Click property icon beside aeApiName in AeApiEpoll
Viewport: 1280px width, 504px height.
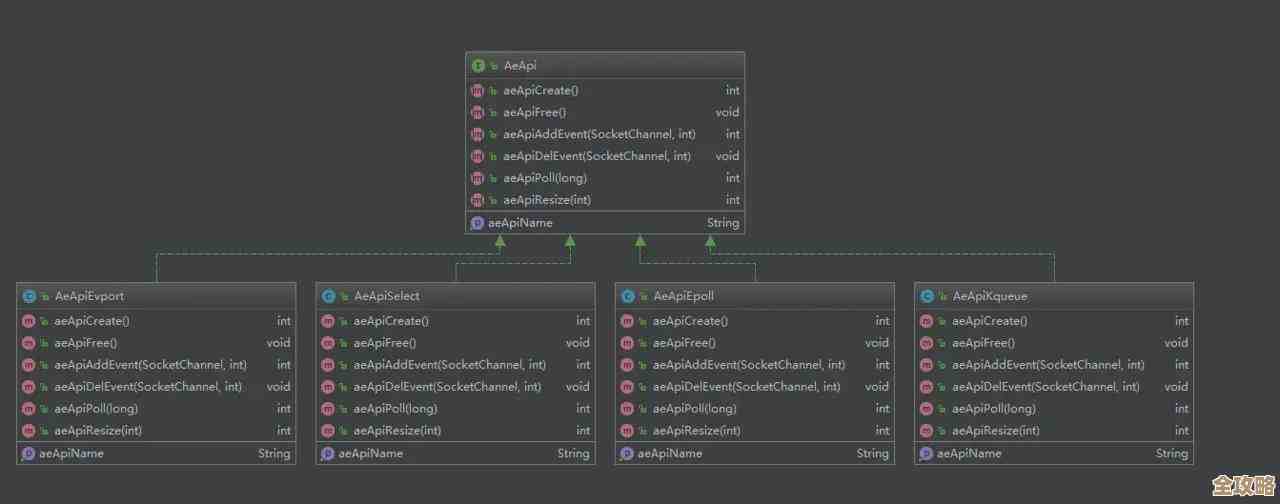[x=627, y=453]
